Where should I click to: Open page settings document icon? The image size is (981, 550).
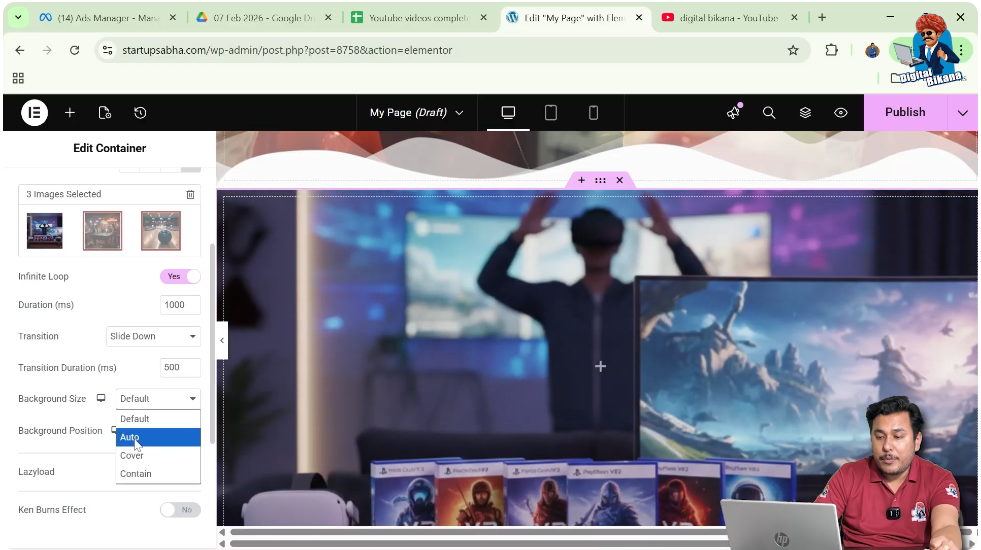point(104,113)
